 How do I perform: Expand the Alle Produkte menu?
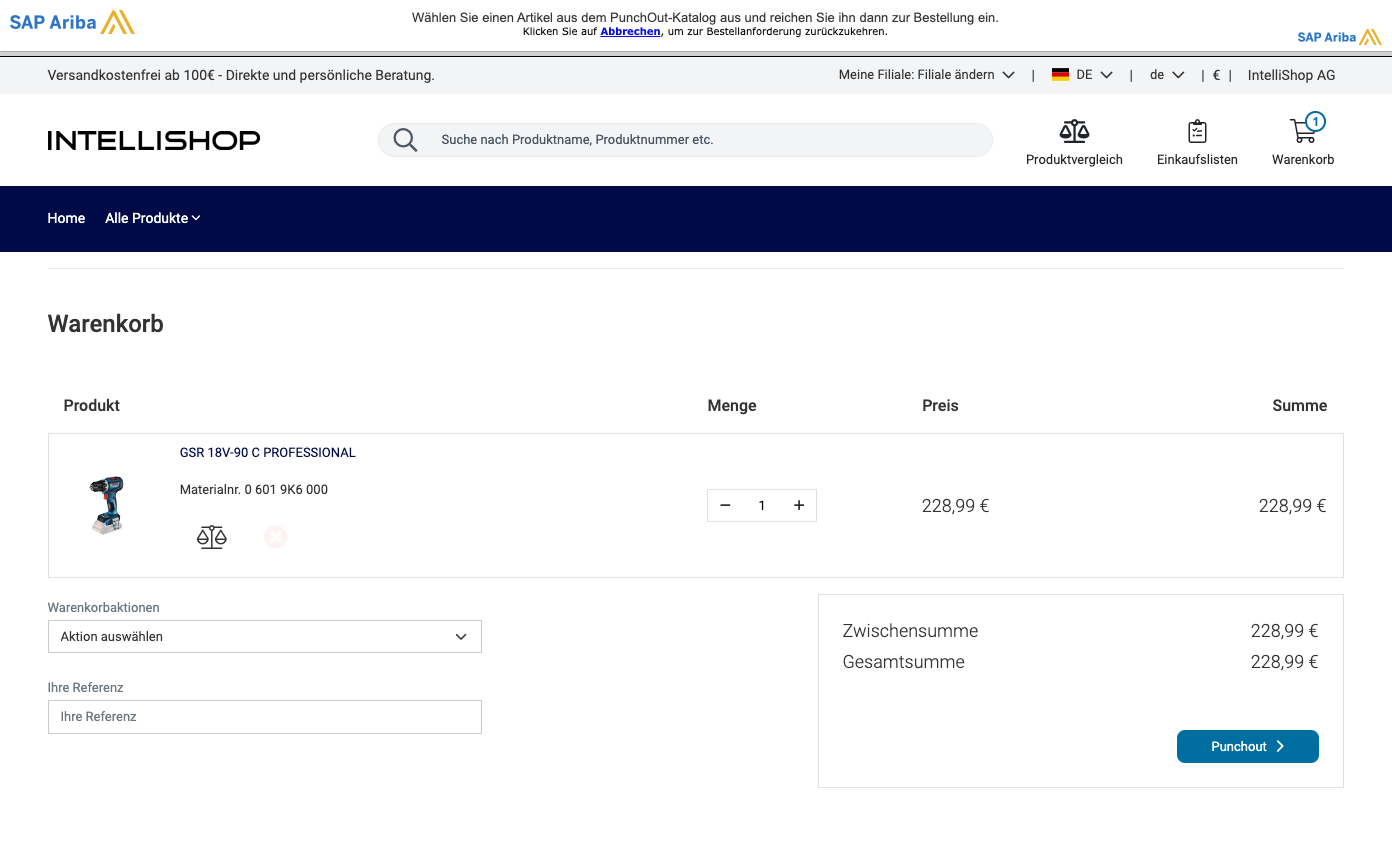[x=153, y=218]
